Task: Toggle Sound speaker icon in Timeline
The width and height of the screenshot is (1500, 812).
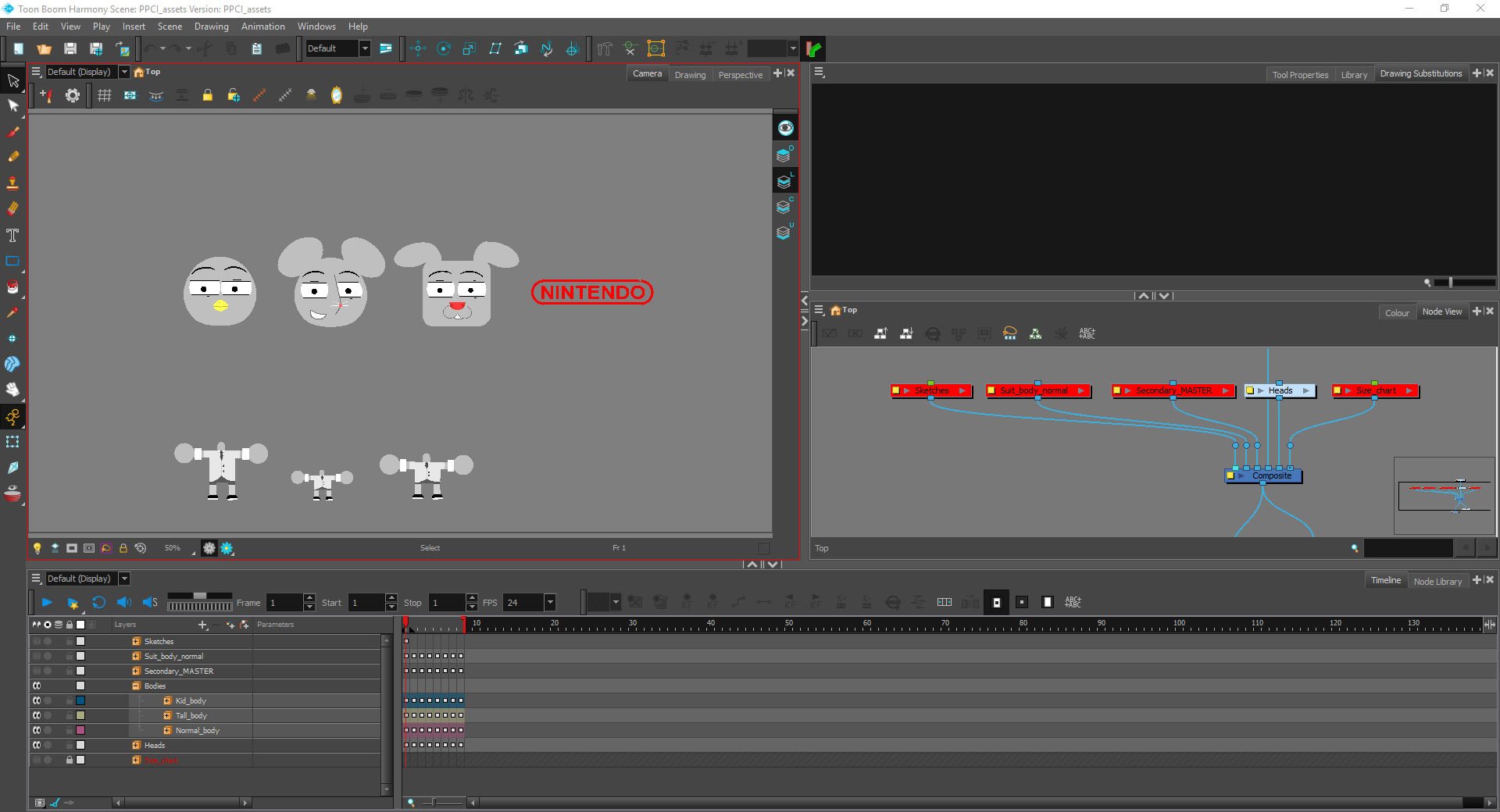Action: (123, 602)
